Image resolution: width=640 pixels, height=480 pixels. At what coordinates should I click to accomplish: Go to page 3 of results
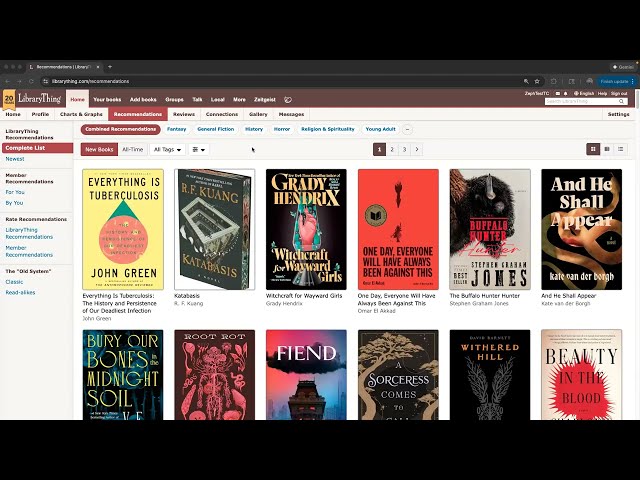coord(404,149)
